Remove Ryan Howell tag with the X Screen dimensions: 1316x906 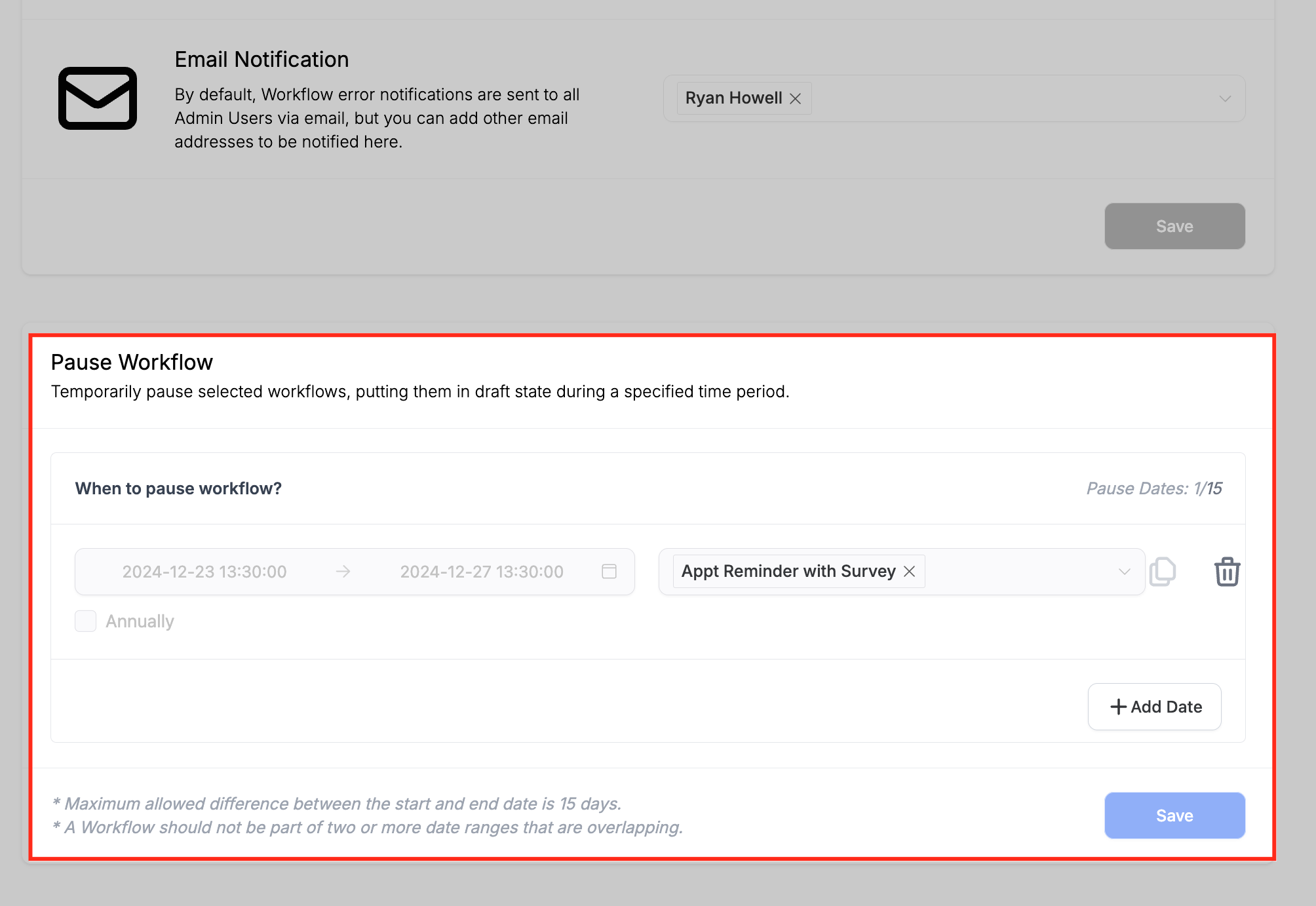pyautogui.click(x=795, y=98)
